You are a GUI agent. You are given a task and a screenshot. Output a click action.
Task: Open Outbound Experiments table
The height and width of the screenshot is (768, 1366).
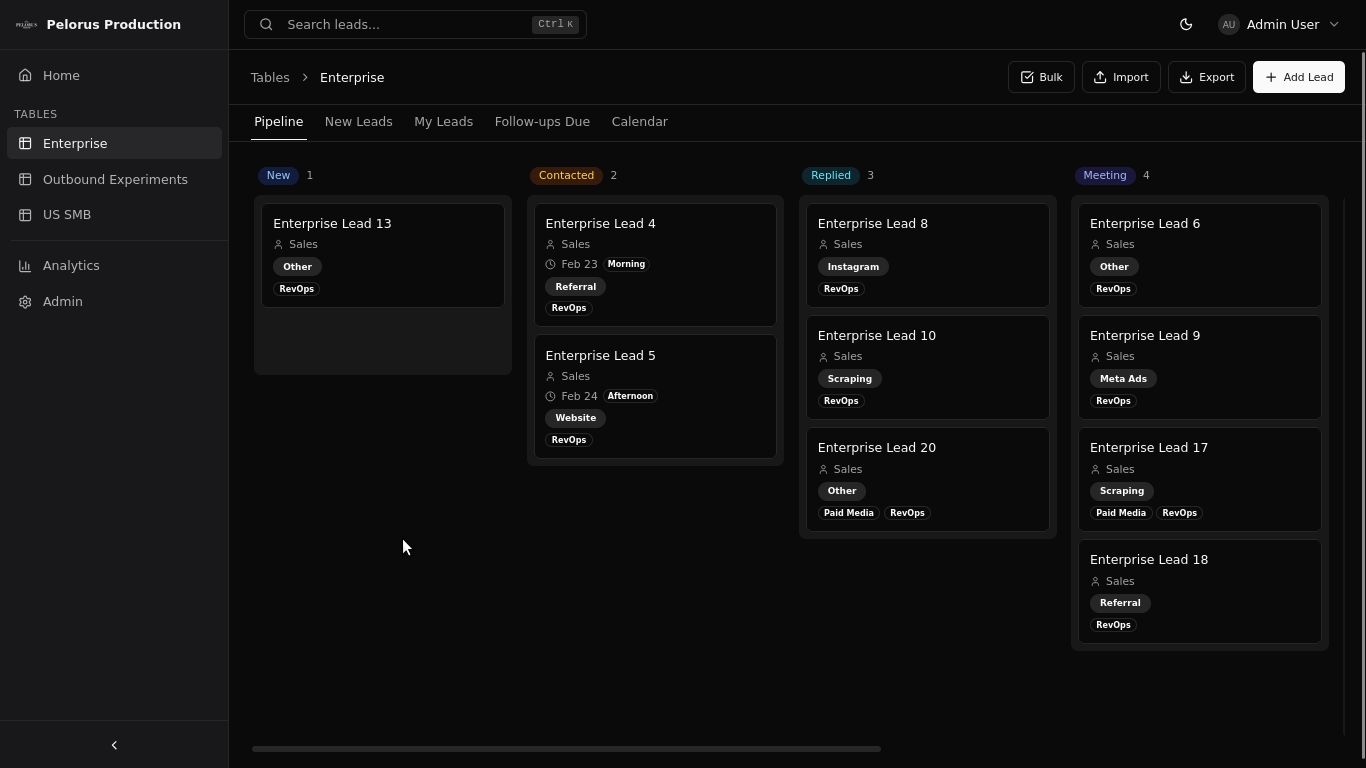click(x=114, y=179)
